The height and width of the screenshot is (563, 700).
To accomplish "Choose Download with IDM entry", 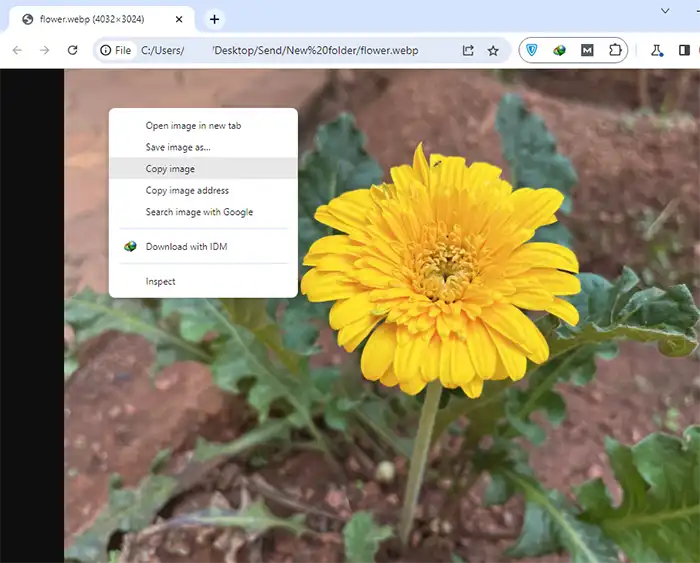I will click(x=203, y=246).
